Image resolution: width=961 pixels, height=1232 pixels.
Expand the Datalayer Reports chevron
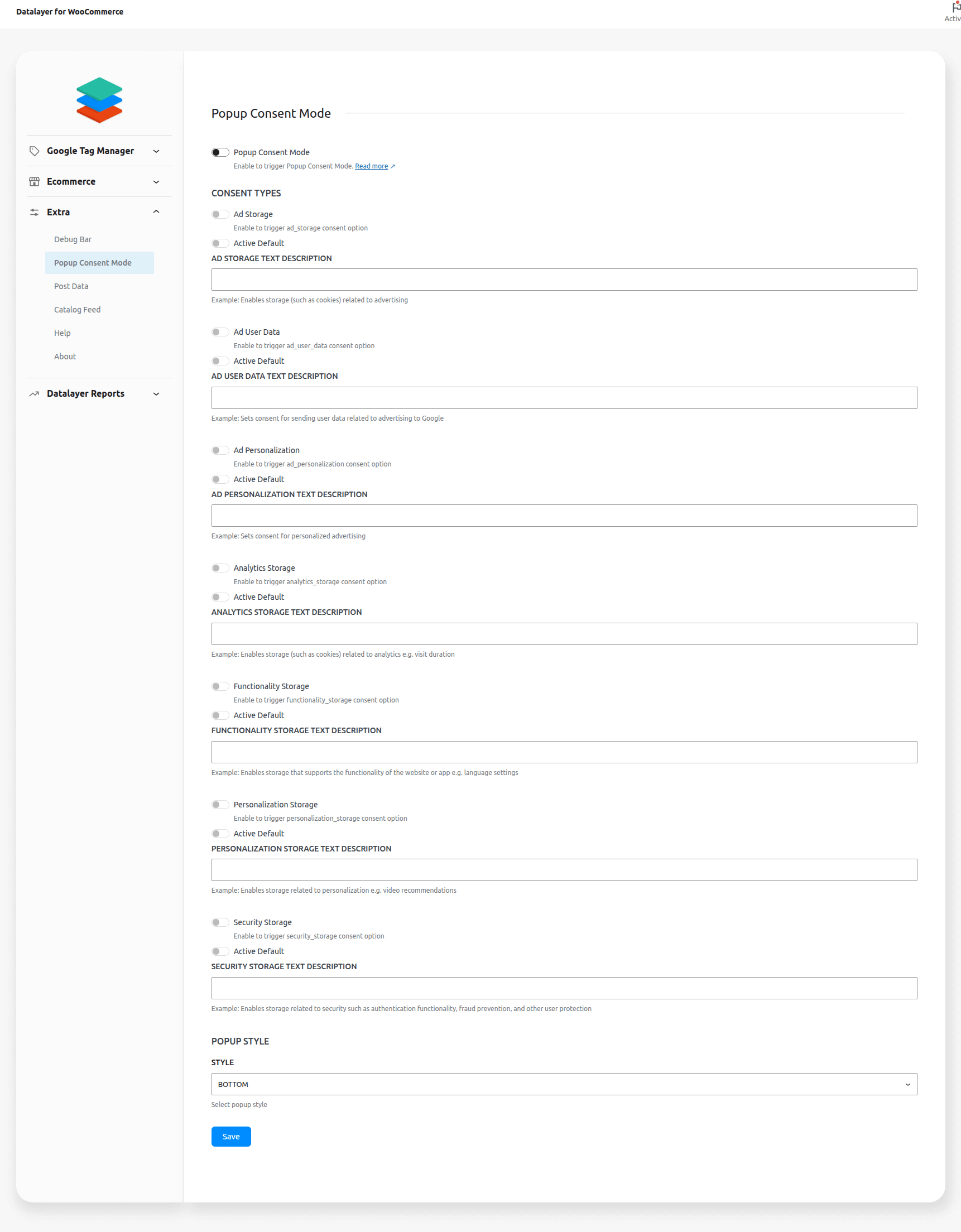pyautogui.click(x=156, y=394)
